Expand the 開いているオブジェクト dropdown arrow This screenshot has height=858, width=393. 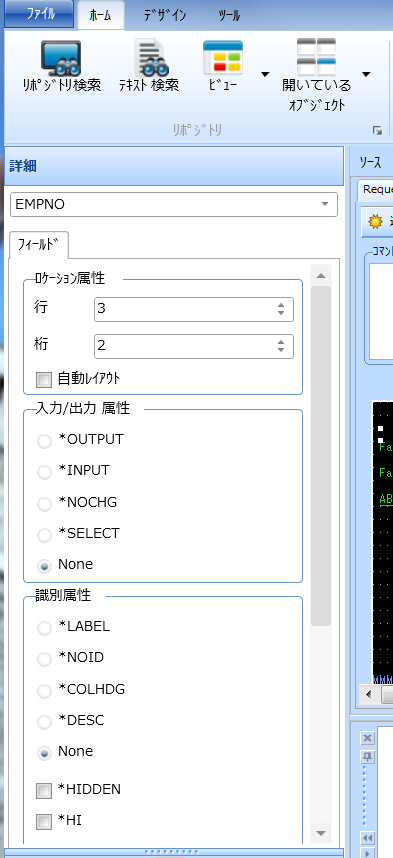click(366, 74)
